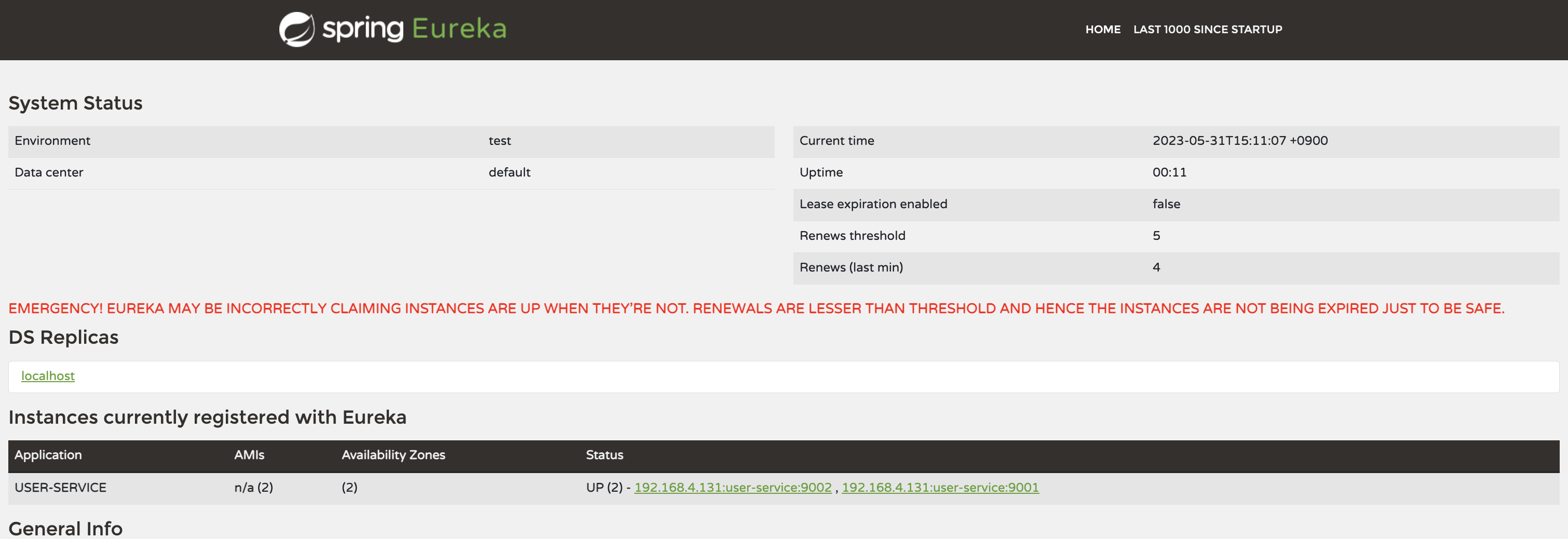Open the HOME navigation item
This screenshot has width=1568, height=539.
click(1102, 29)
